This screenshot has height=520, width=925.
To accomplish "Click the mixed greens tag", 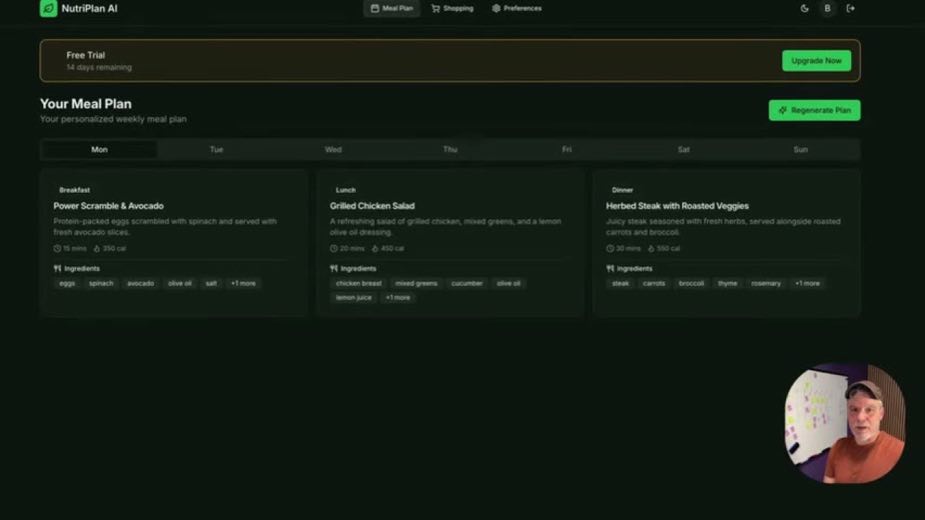I will [x=416, y=283].
